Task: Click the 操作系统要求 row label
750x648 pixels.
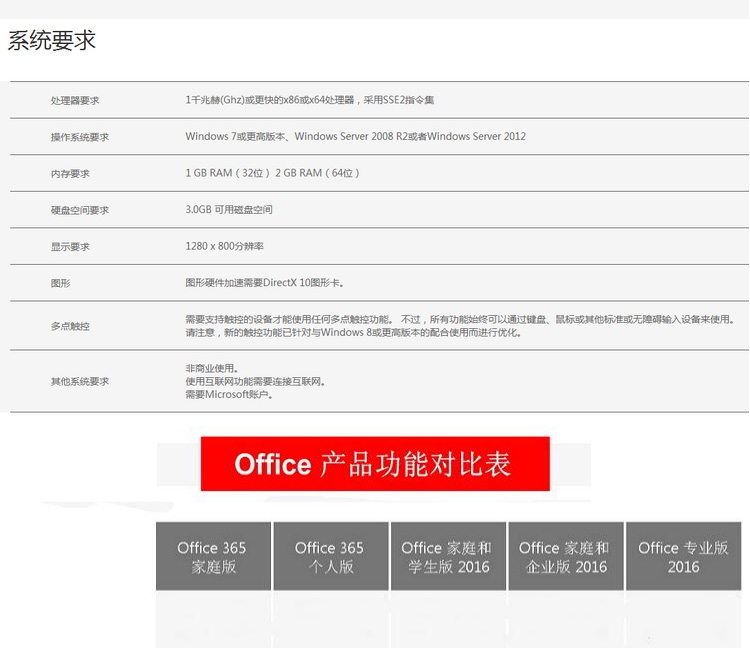Action: point(80,137)
